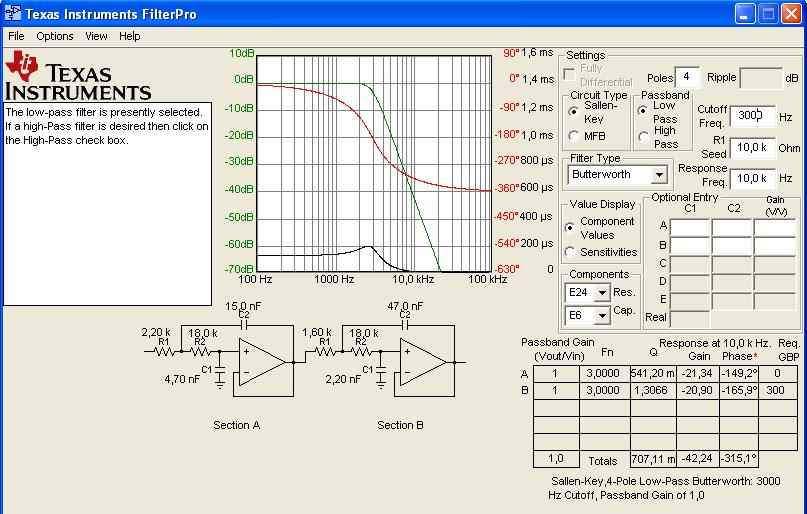Click the Section B op-amp symbol
This screenshot has width=807, height=514.
coord(423,363)
